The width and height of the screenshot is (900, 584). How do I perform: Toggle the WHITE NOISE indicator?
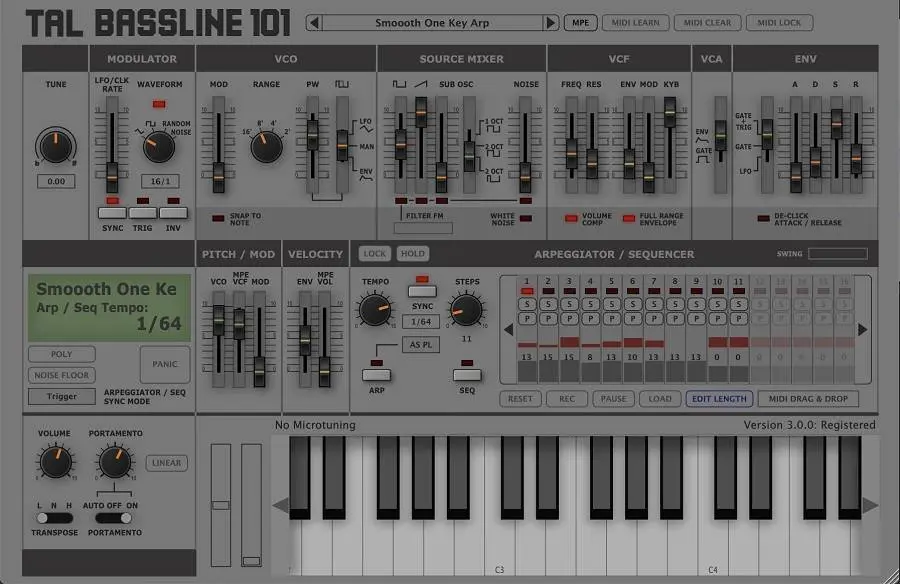526,218
